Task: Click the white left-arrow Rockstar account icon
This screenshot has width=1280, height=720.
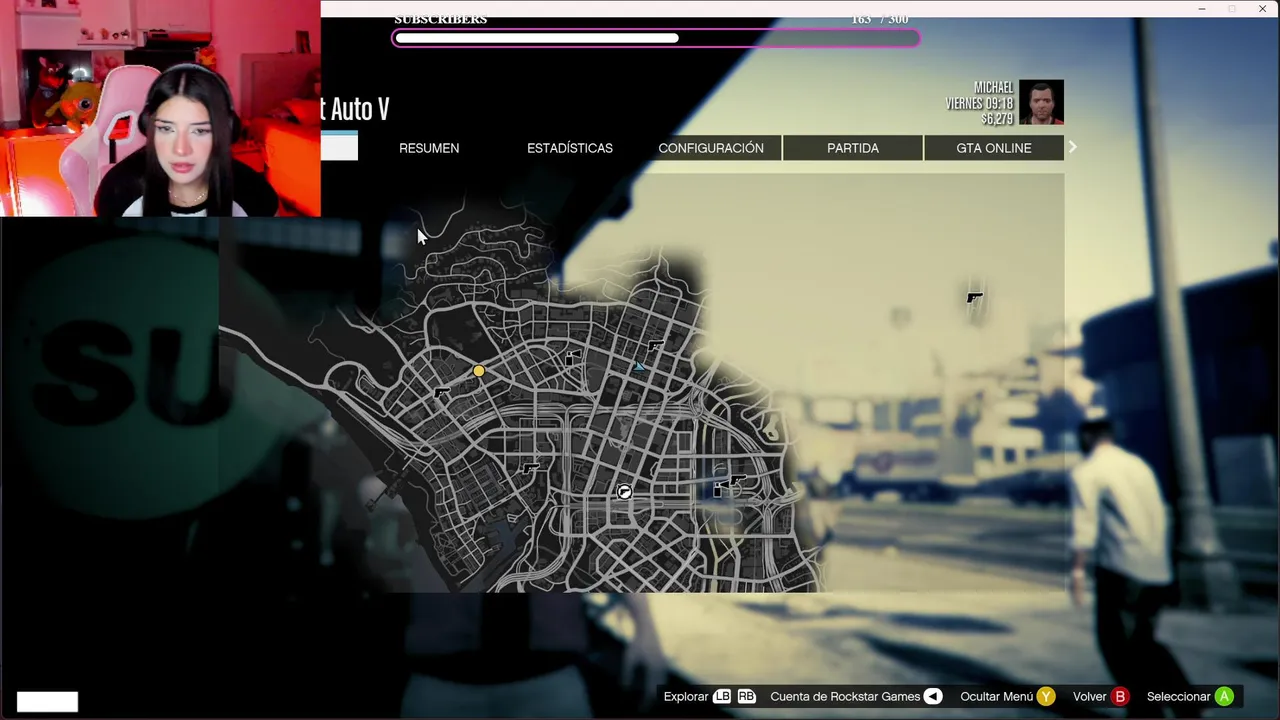Action: (933, 697)
